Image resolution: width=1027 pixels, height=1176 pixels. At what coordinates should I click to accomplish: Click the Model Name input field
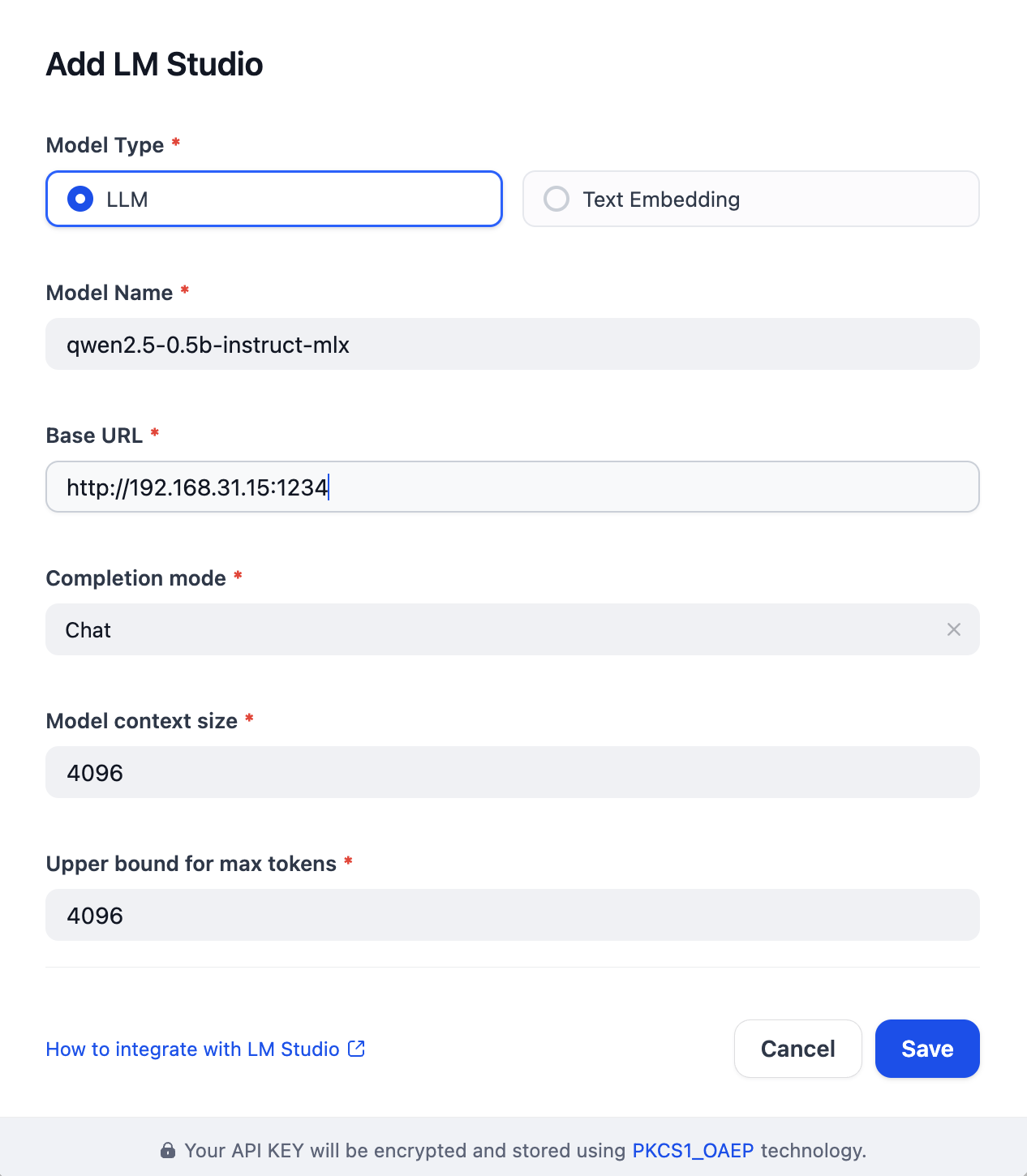(512, 345)
